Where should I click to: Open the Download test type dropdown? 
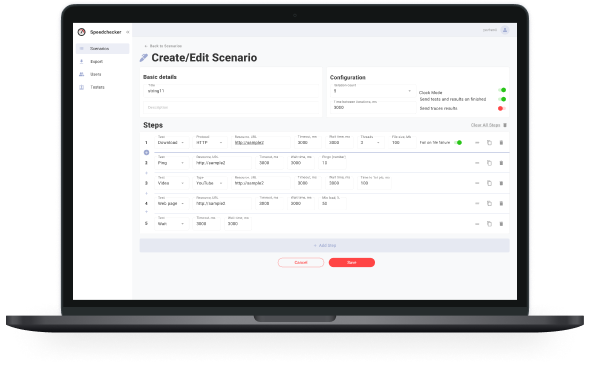click(x=172, y=142)
